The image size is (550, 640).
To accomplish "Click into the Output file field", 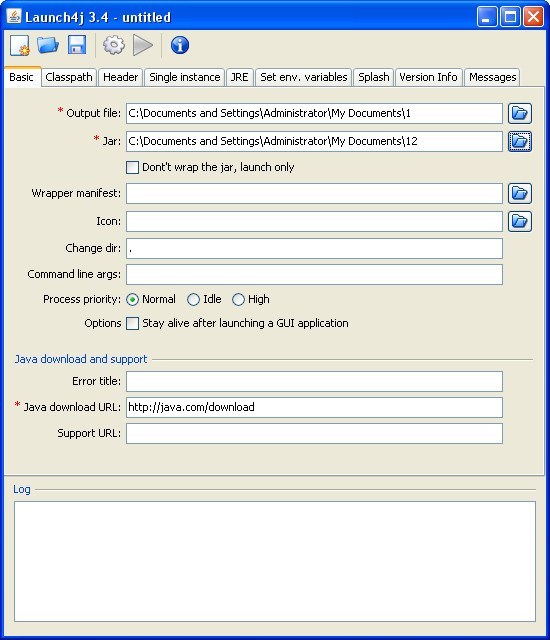I will [314, 113].
